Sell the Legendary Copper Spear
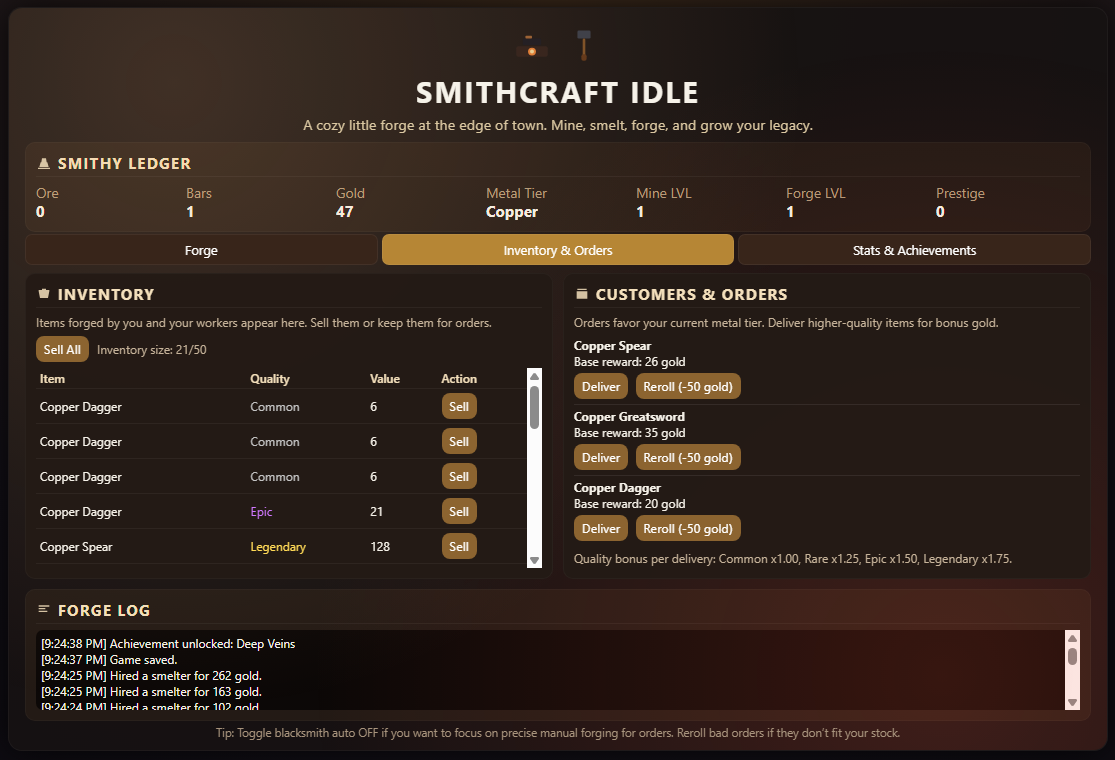 click(x=459, y=547)
